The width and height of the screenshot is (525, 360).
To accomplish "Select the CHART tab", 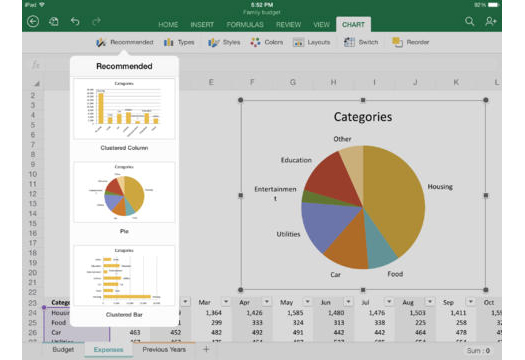I will [x=353, y=24].
